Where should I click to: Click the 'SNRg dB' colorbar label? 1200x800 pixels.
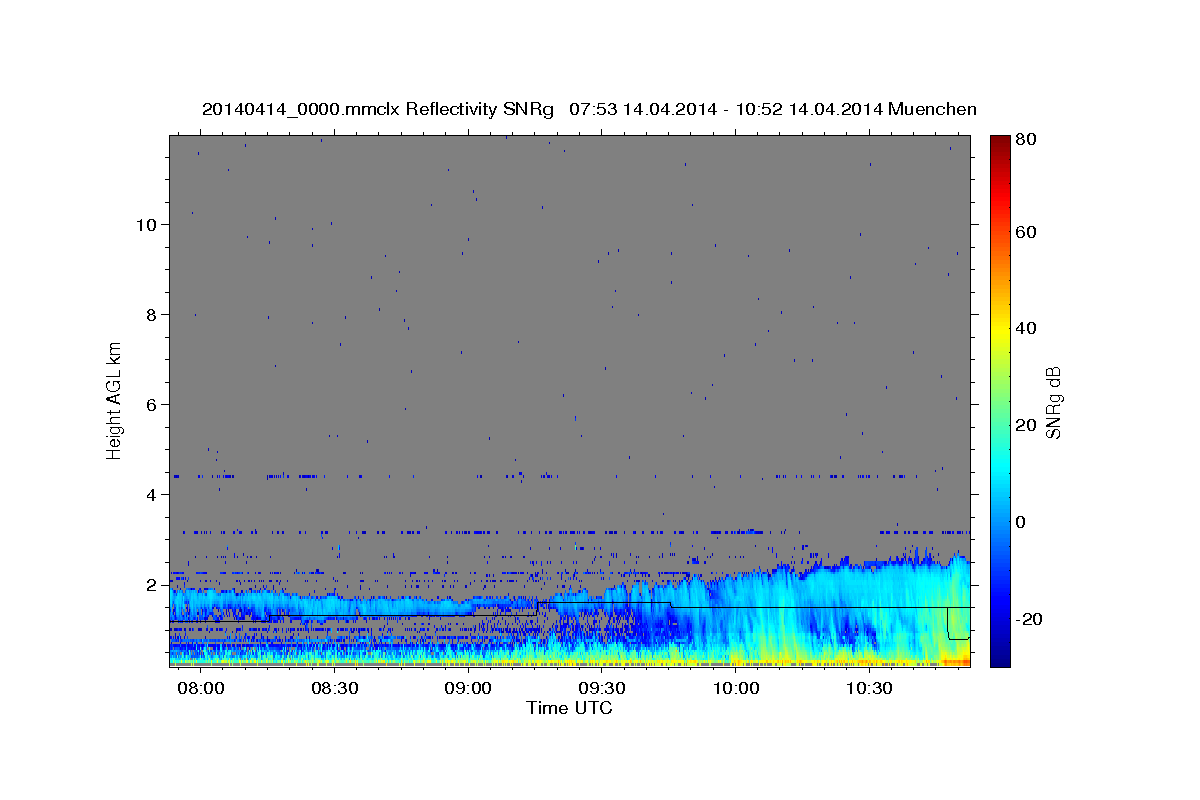pos(1053,403)
